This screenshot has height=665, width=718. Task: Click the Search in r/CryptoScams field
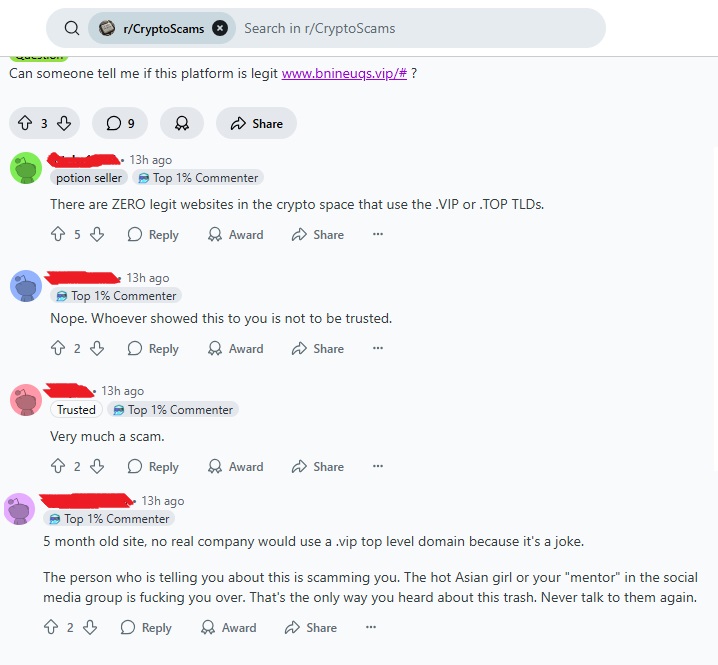coord(419,28)
